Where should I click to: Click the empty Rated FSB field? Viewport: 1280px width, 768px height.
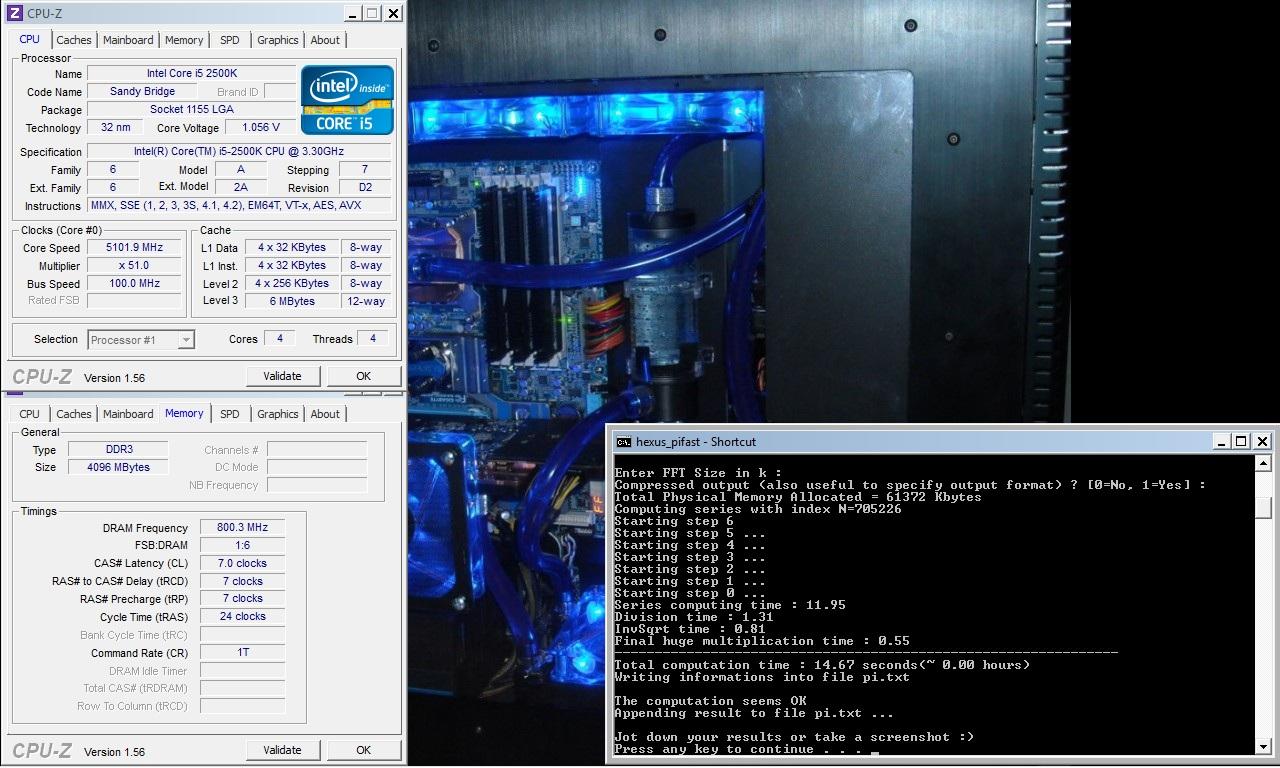[135, 300]
